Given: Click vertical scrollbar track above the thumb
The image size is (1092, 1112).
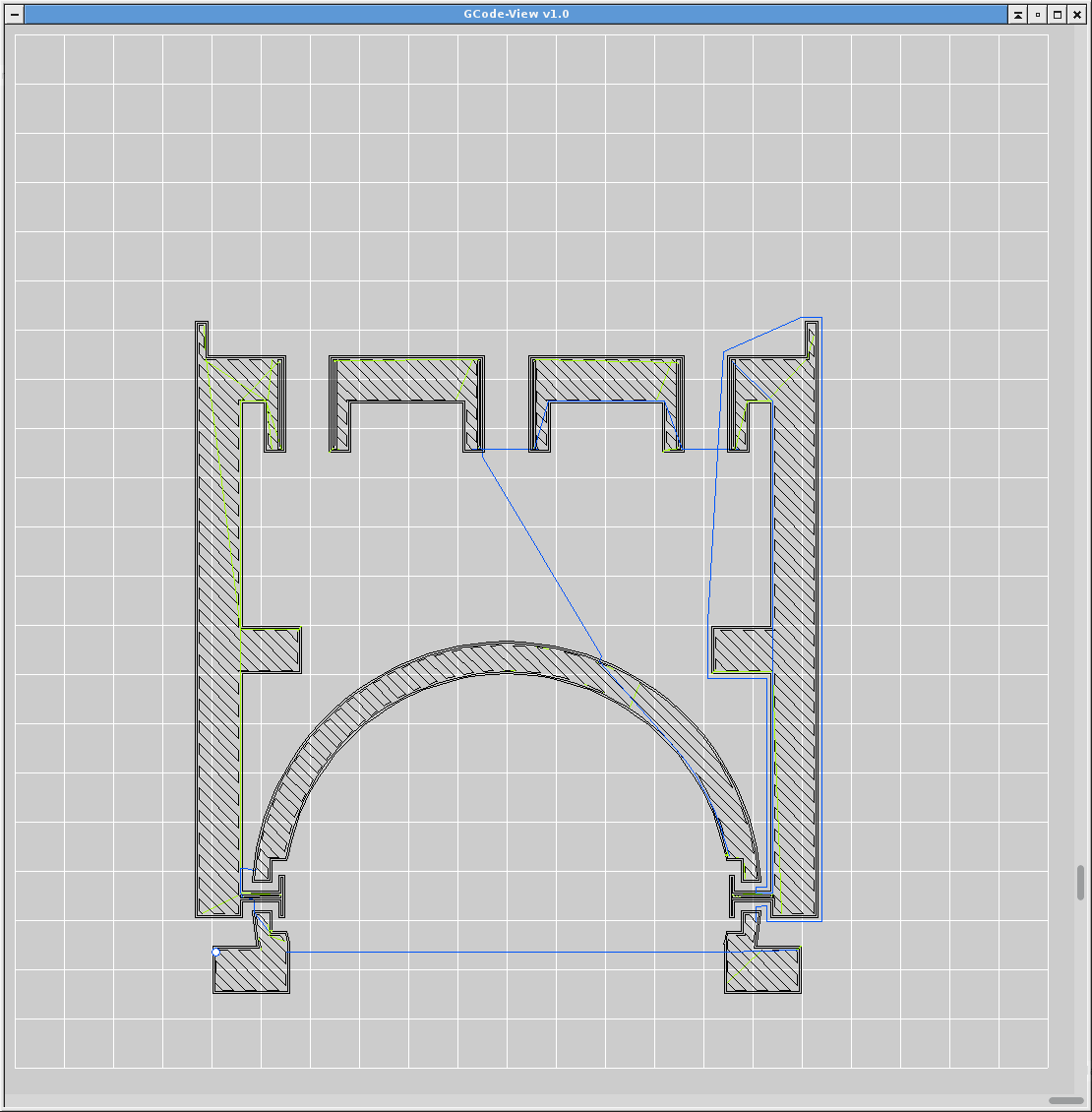Looking at the screenshot, I should (1080, 443).
